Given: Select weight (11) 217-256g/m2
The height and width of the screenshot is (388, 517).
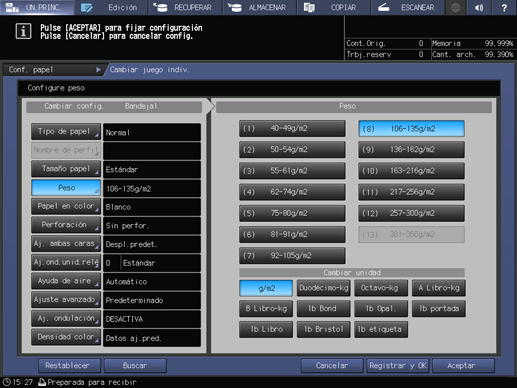Looking at the screenshot, I should tap(411, 192).
